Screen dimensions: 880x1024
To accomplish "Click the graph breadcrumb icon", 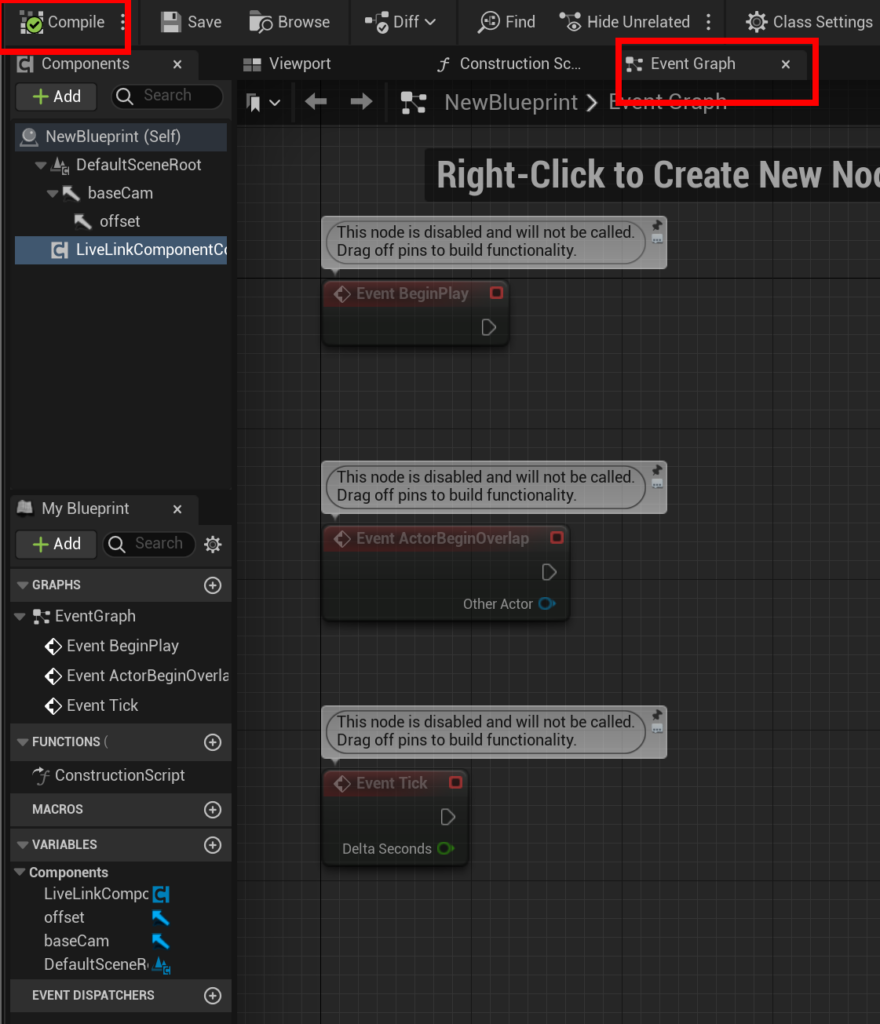I will [413, 103].
